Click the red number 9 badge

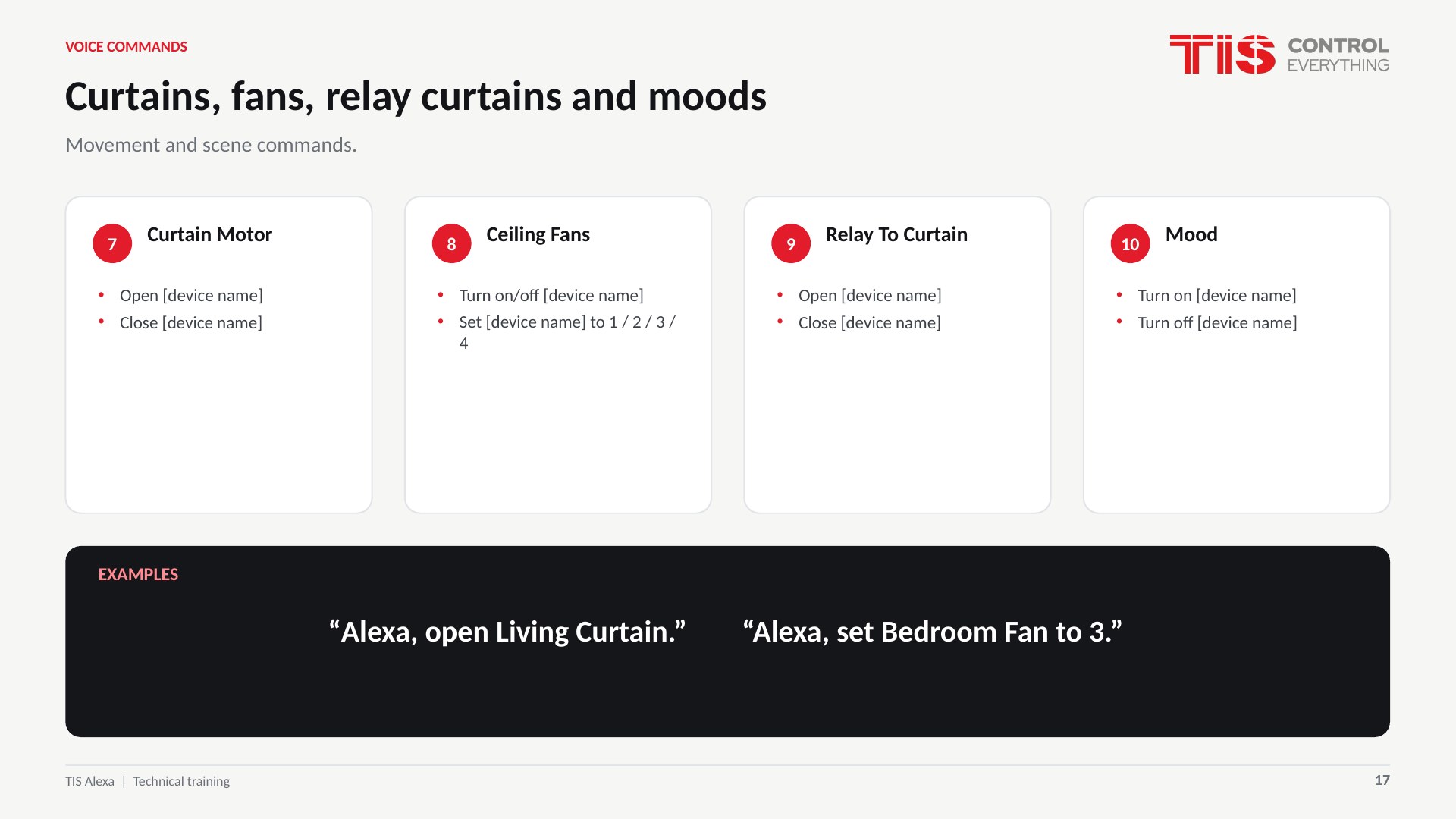point(791,243)
